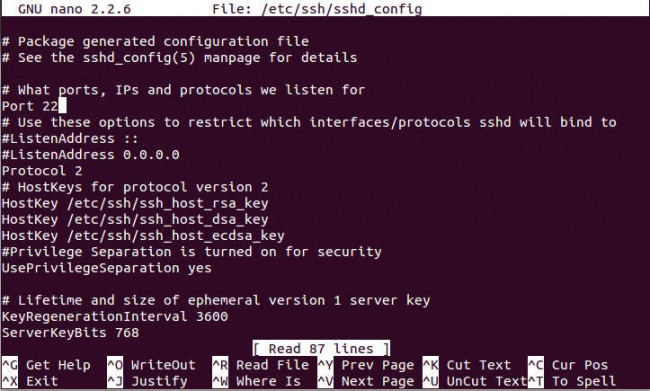Image resolution: width=650 pixels, height=391 pixels.
Task: Click the UsePrivilegeSeparation yes line
Action: click(x=107, y=268)
